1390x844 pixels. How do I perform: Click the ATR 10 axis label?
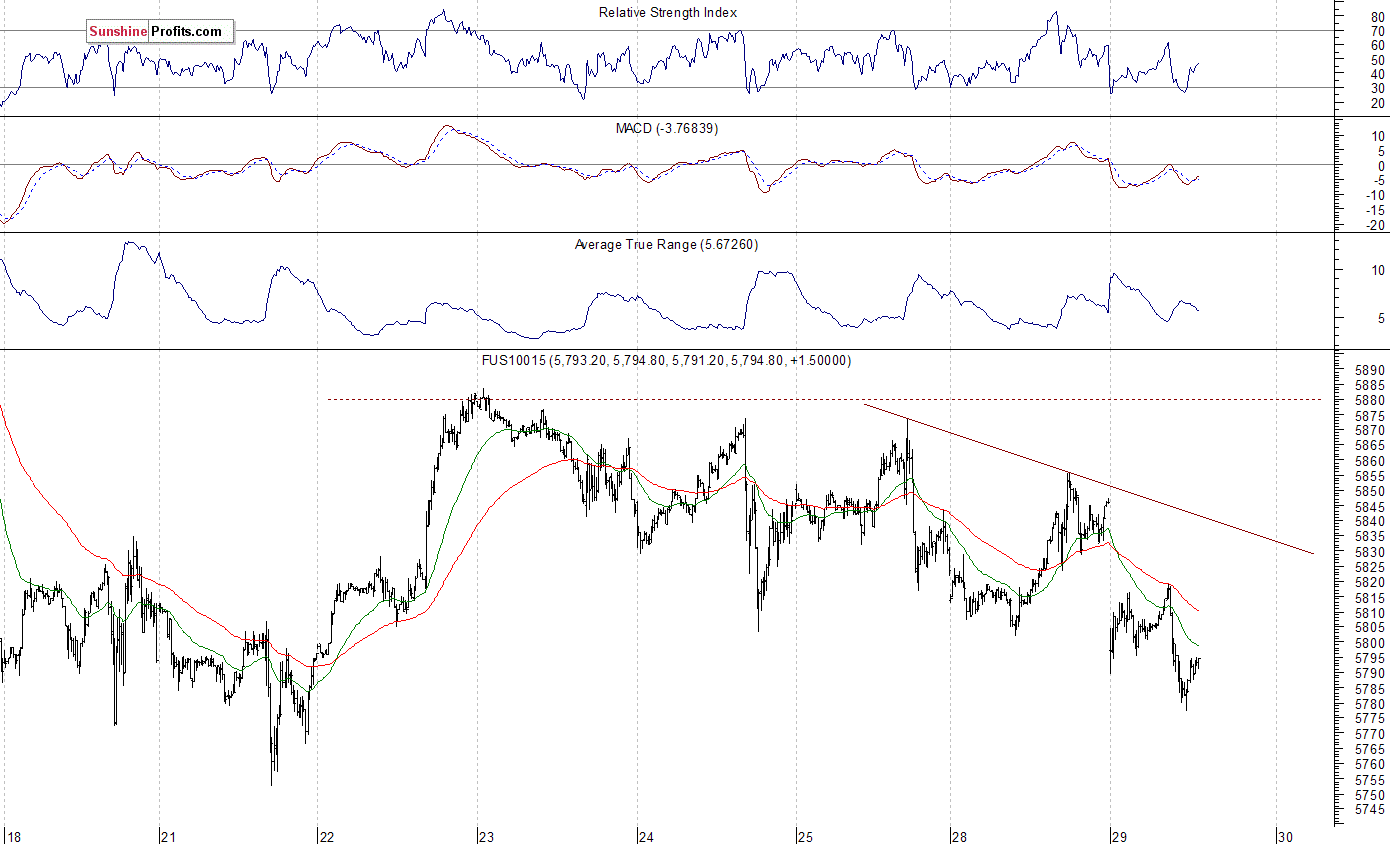pyautogui.click(x=1377, y=270)
